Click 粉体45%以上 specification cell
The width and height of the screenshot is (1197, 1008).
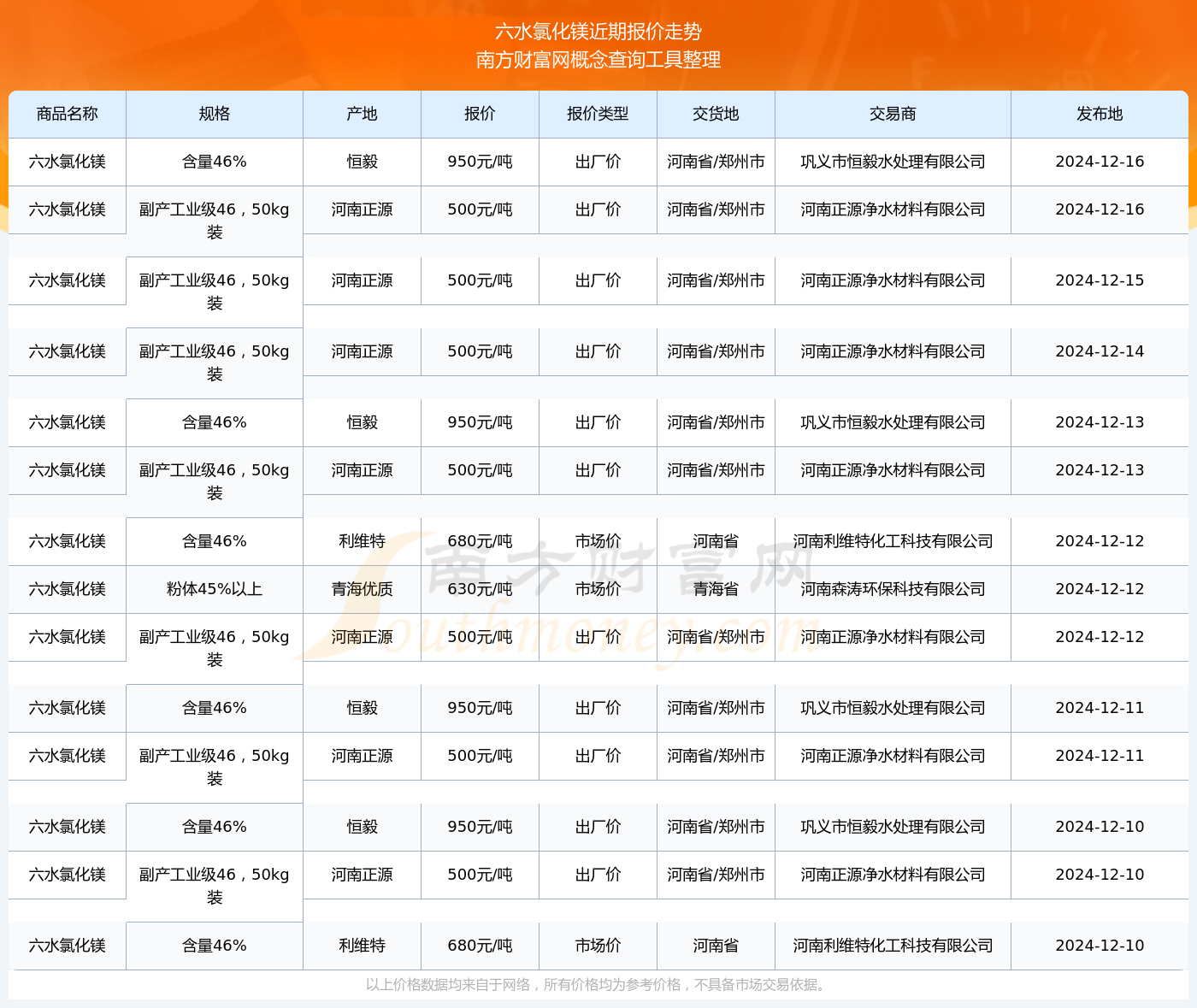tap(215, 589)
